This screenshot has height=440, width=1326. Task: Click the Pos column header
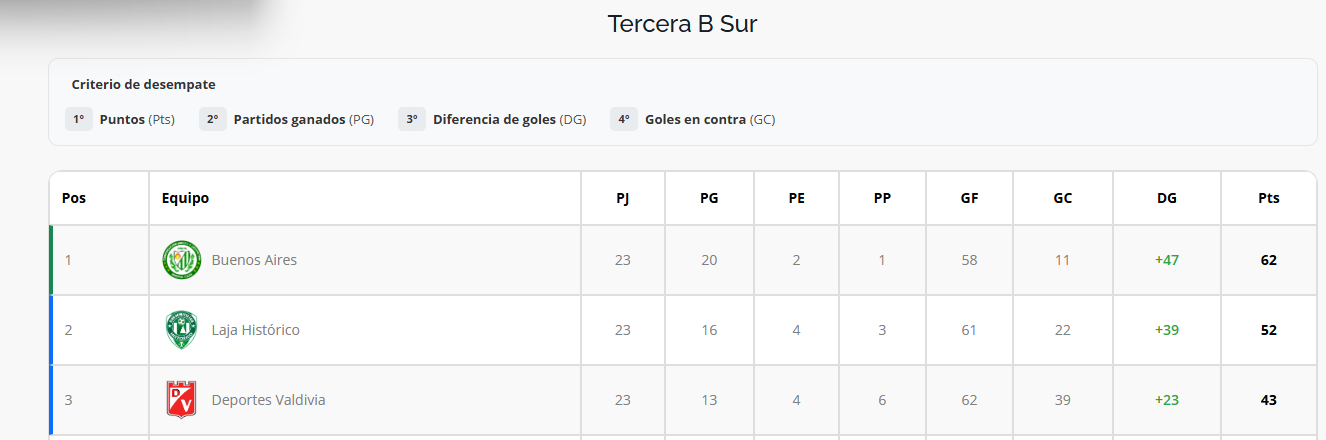99,198
